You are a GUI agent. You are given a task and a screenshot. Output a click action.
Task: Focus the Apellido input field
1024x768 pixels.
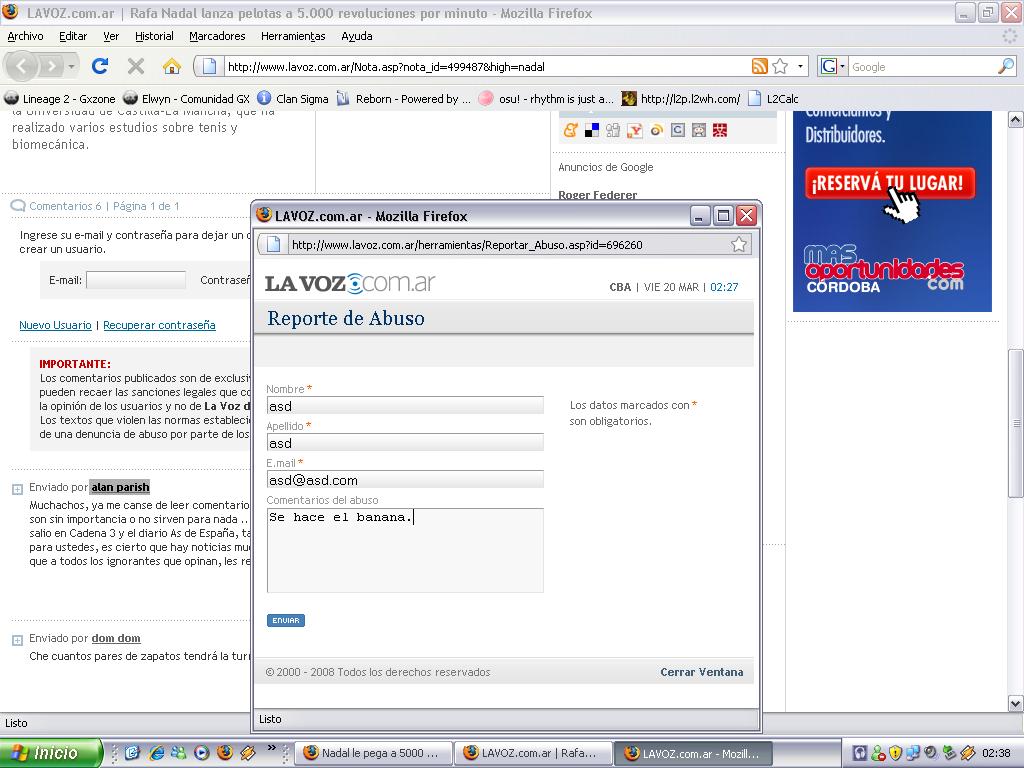[405, 443]
